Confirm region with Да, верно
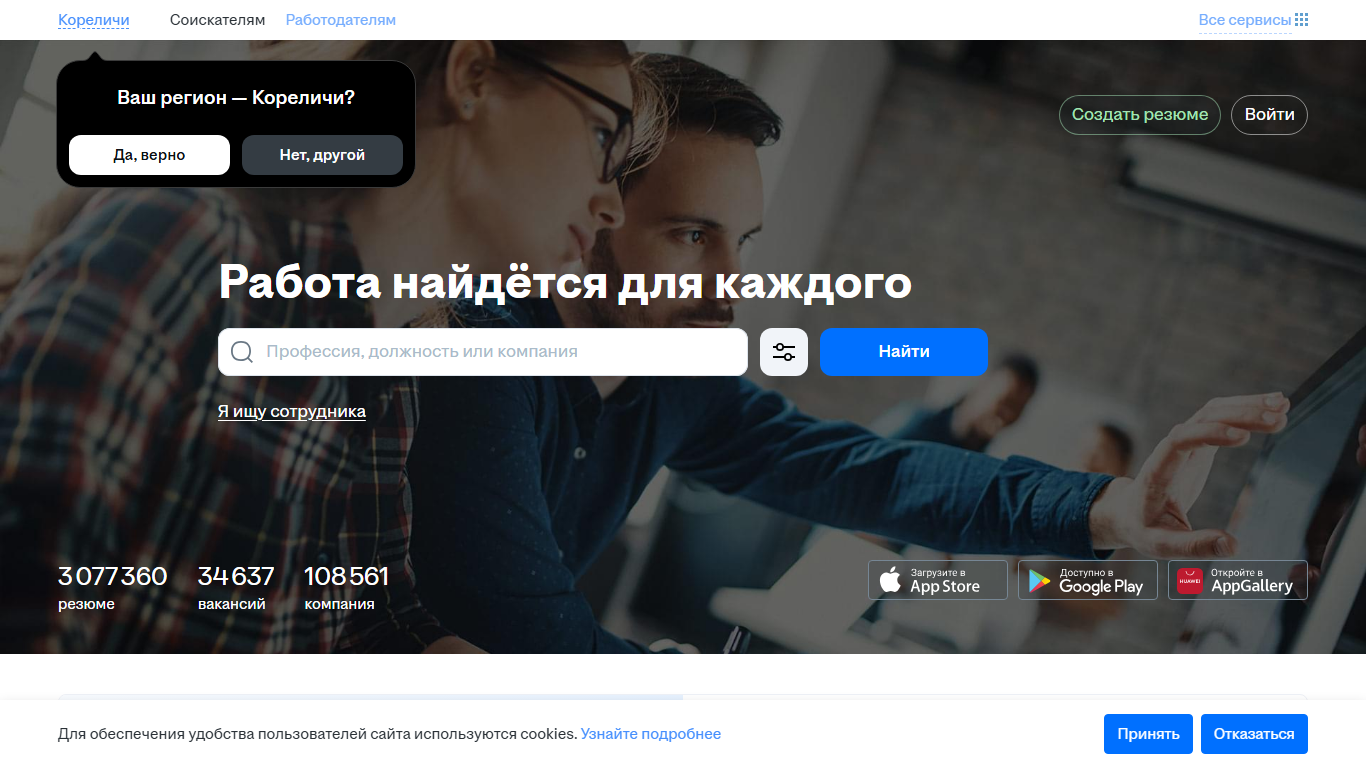Image resolution: width=1366 pixels, height=768 pixels. click(x=149, y=155)
